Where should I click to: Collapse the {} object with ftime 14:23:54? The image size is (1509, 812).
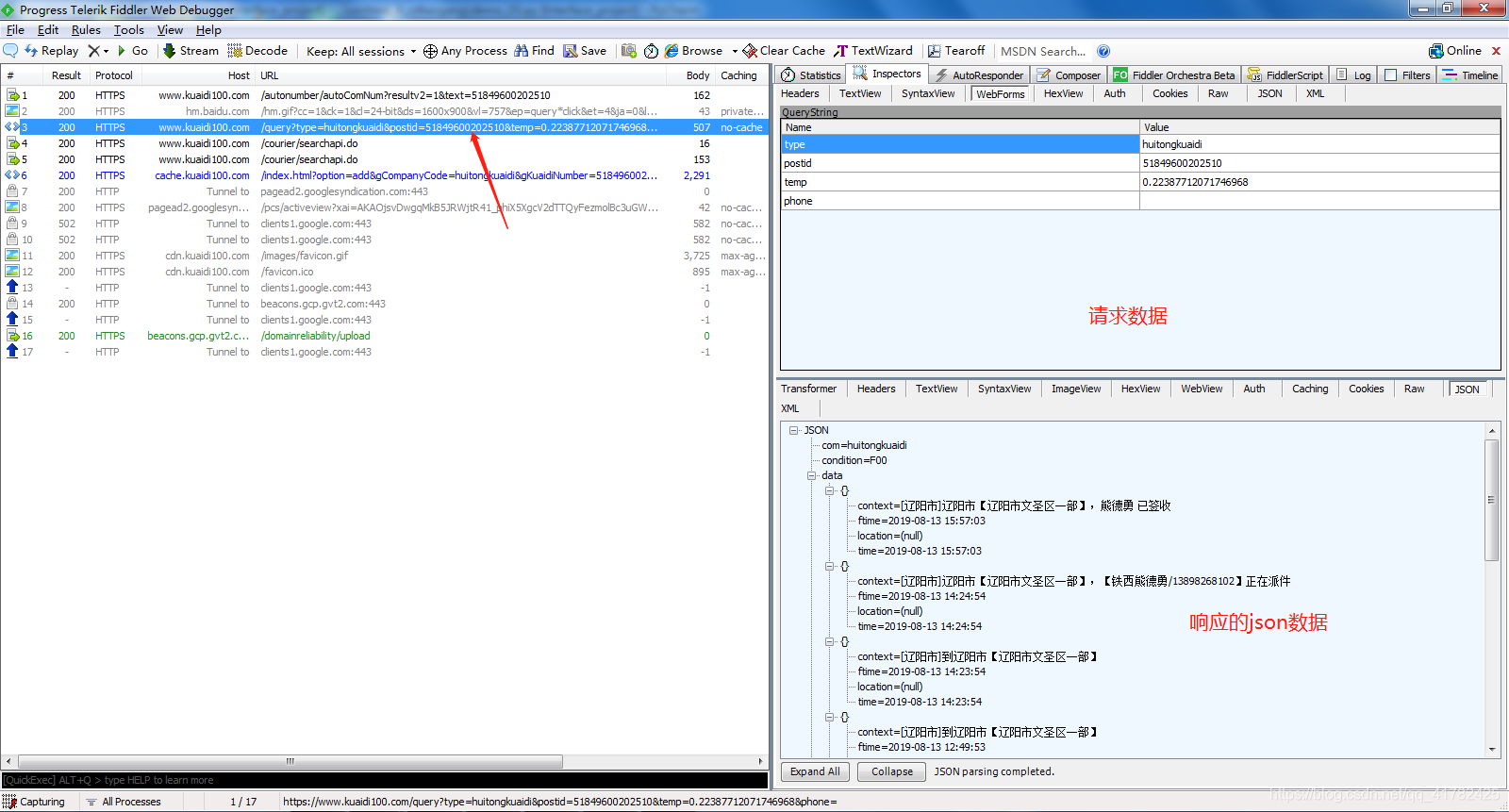click(x=829, y=641)
